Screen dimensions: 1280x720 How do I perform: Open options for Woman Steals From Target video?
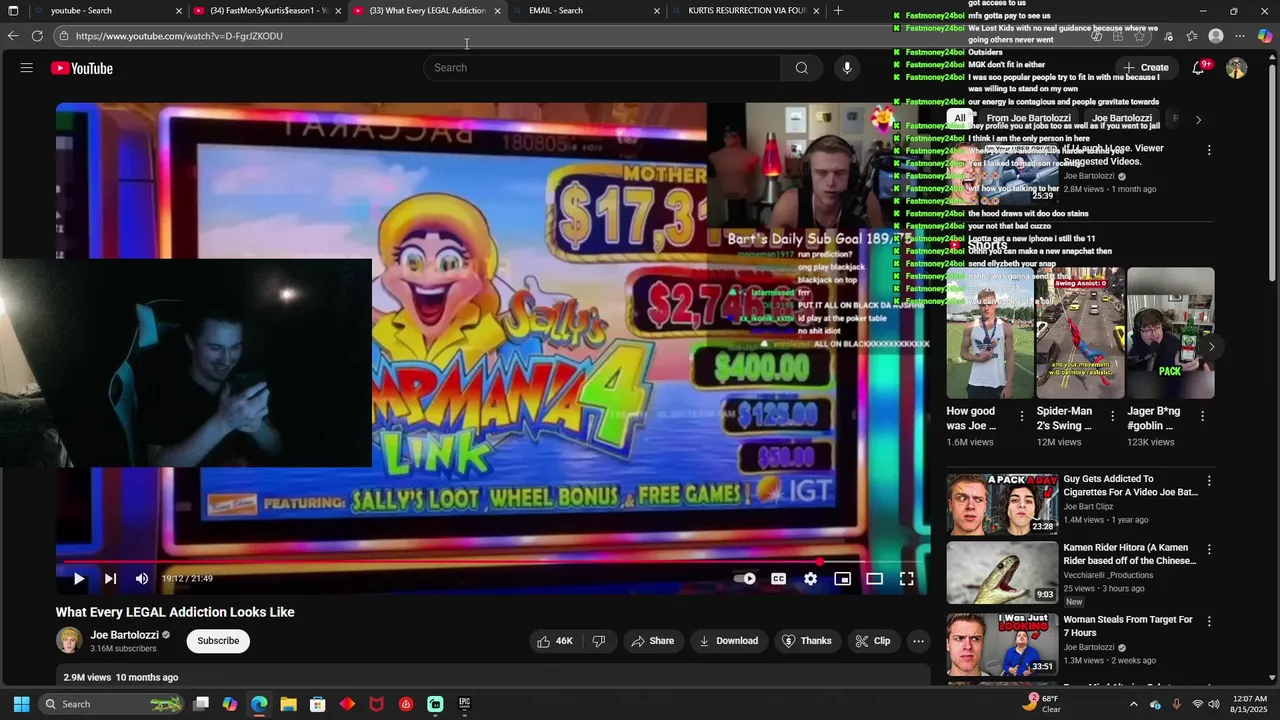(x=1209, y=621)
